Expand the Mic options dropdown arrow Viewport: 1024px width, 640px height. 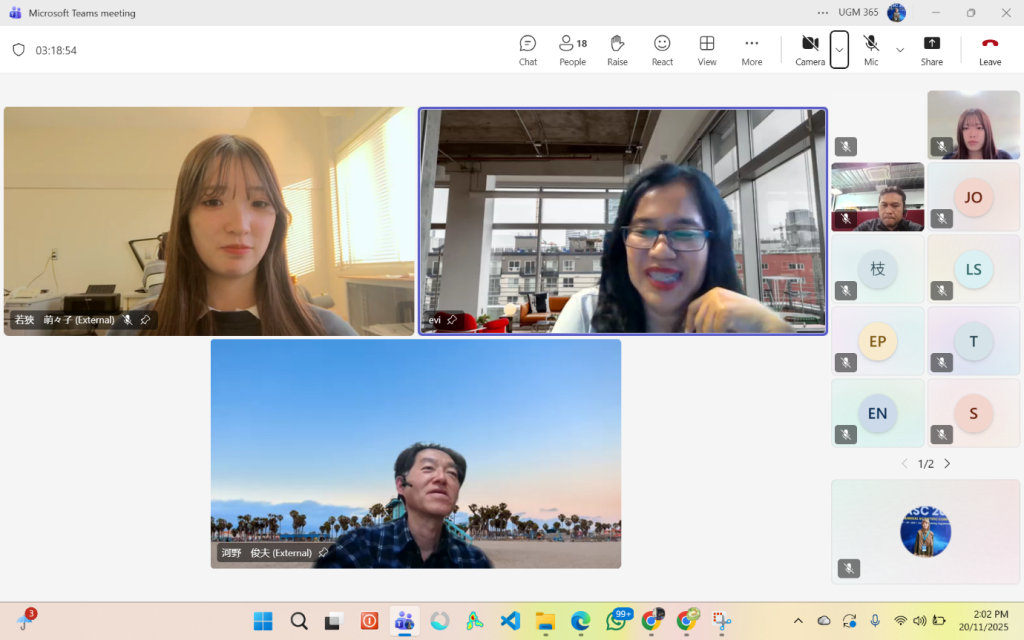tap(900, 50)
